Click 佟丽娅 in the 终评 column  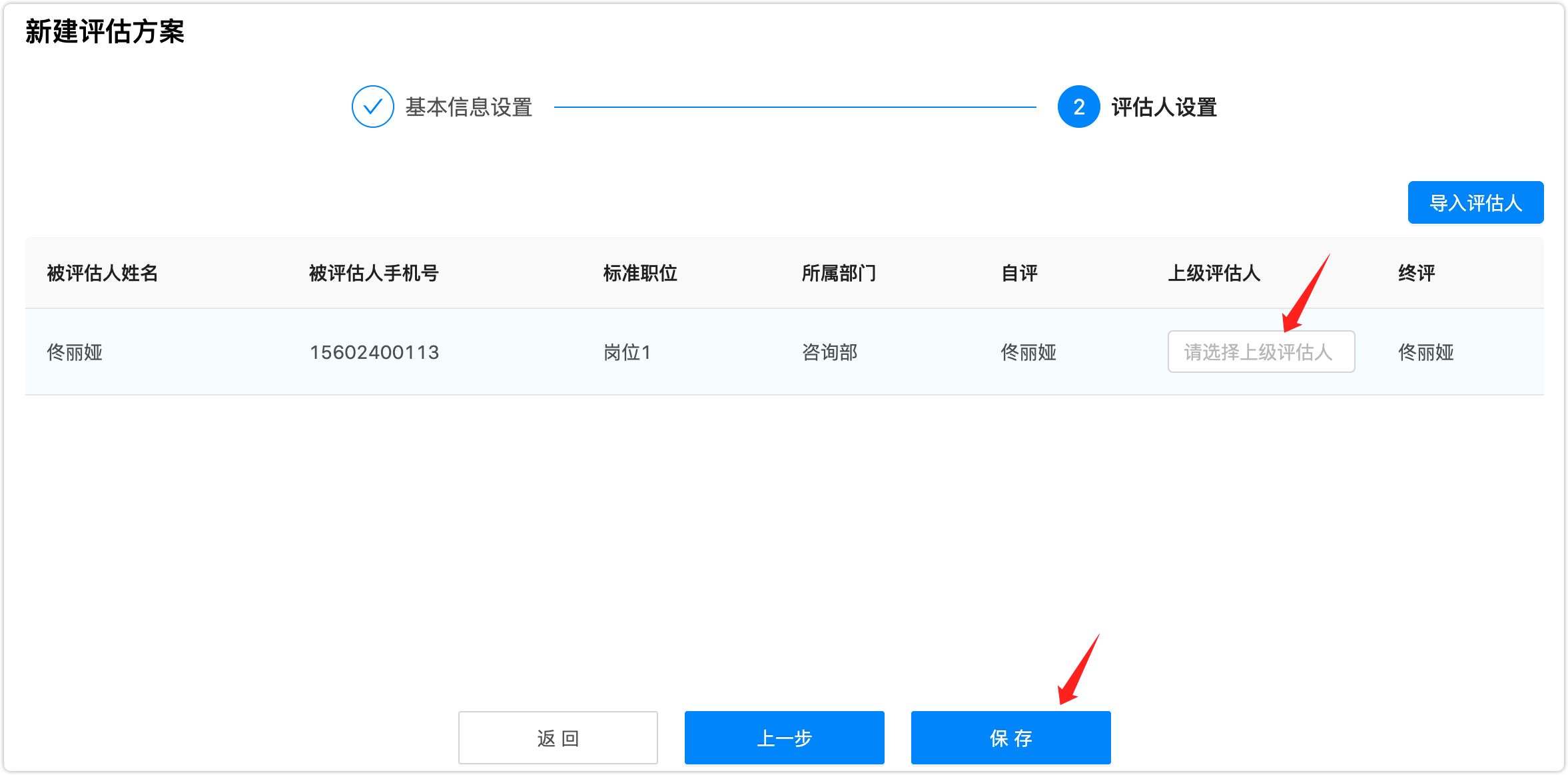[1425, 352]
